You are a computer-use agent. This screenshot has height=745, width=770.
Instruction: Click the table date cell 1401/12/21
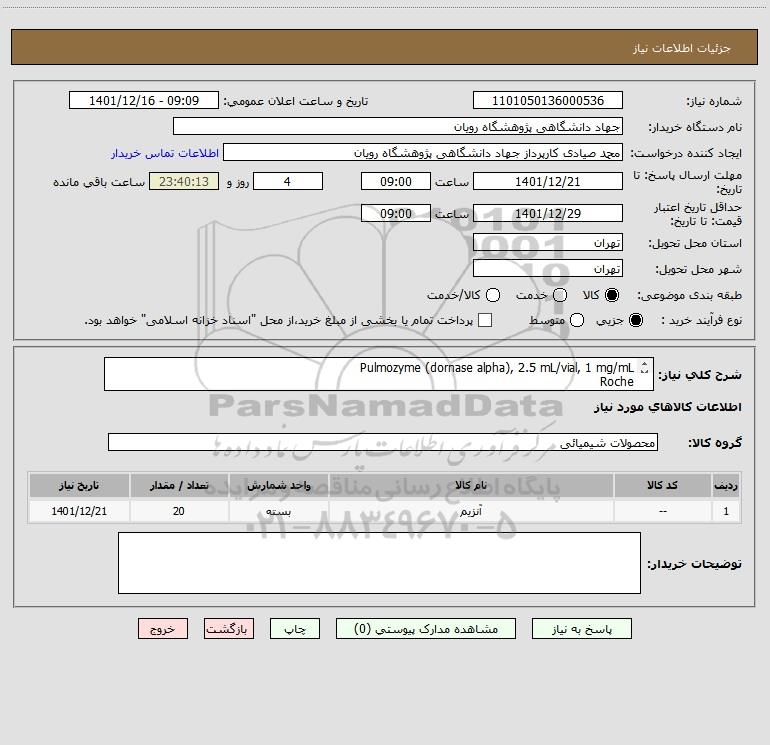tap(79, 511)
